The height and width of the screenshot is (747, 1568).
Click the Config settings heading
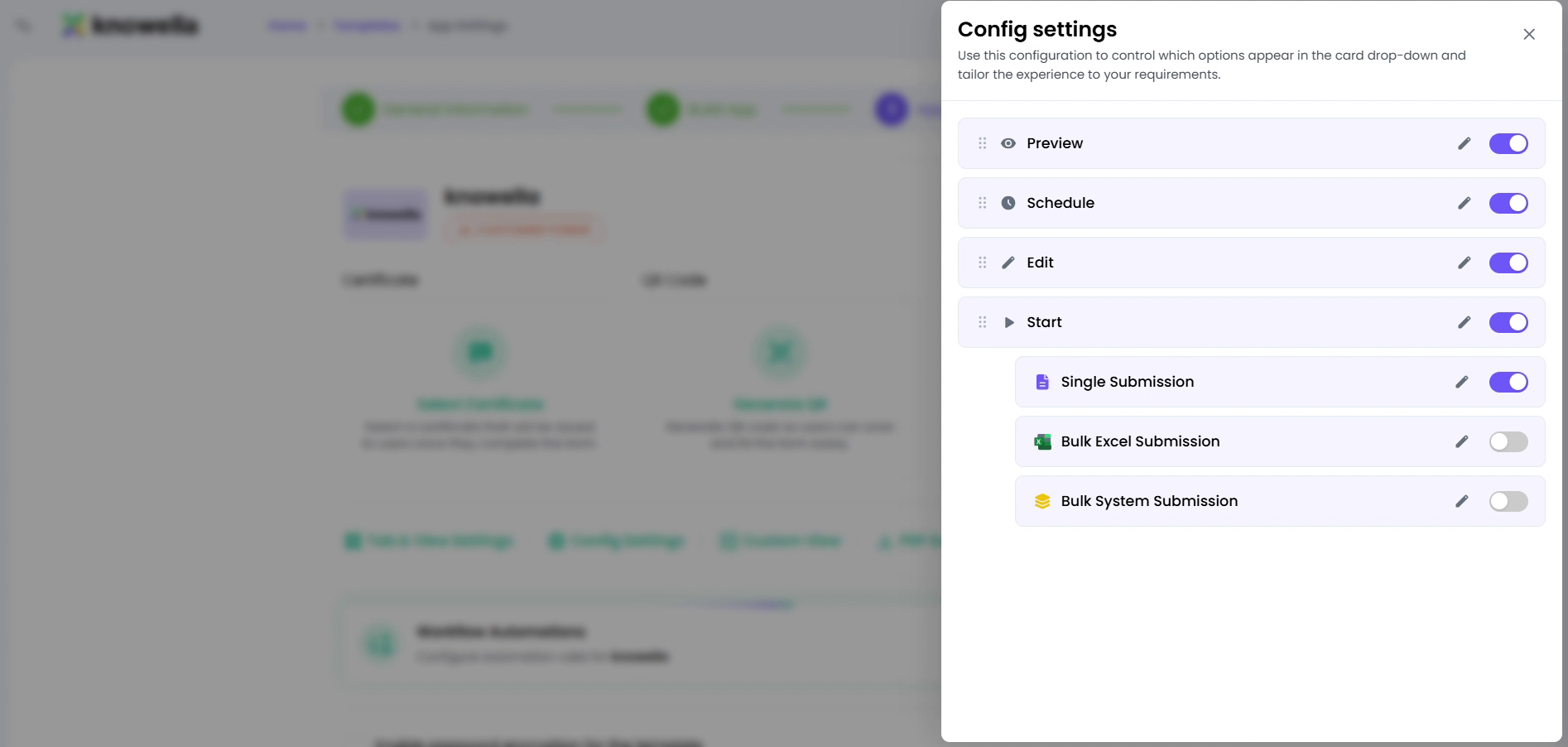pos(1037,30)
